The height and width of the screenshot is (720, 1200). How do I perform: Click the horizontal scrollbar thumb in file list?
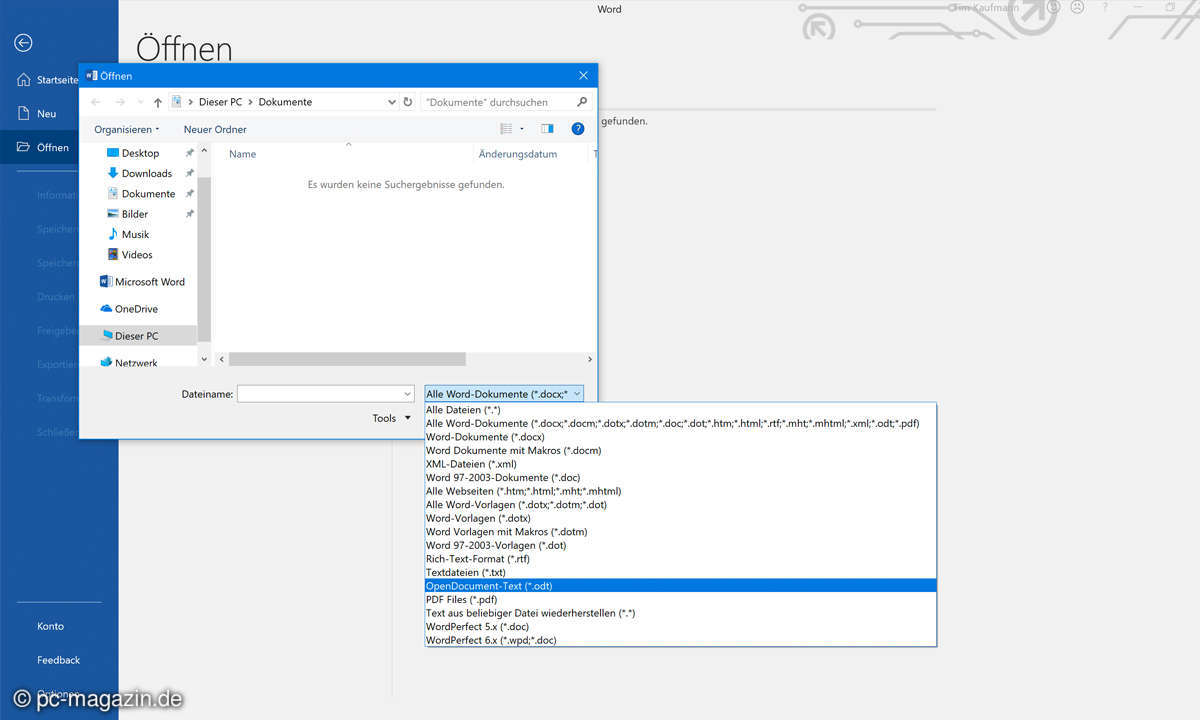[347, 359]
